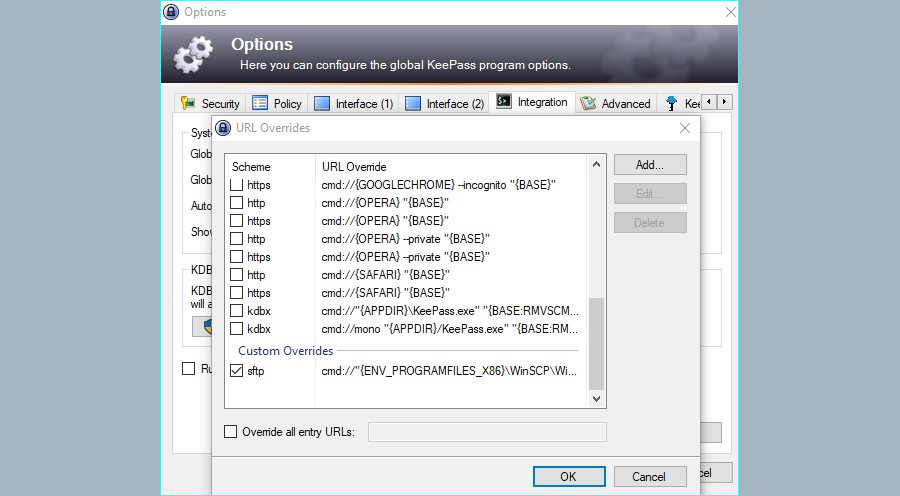Click the URL Override column header
This screenshot has width=900, height=496.
tap(354, 166)
